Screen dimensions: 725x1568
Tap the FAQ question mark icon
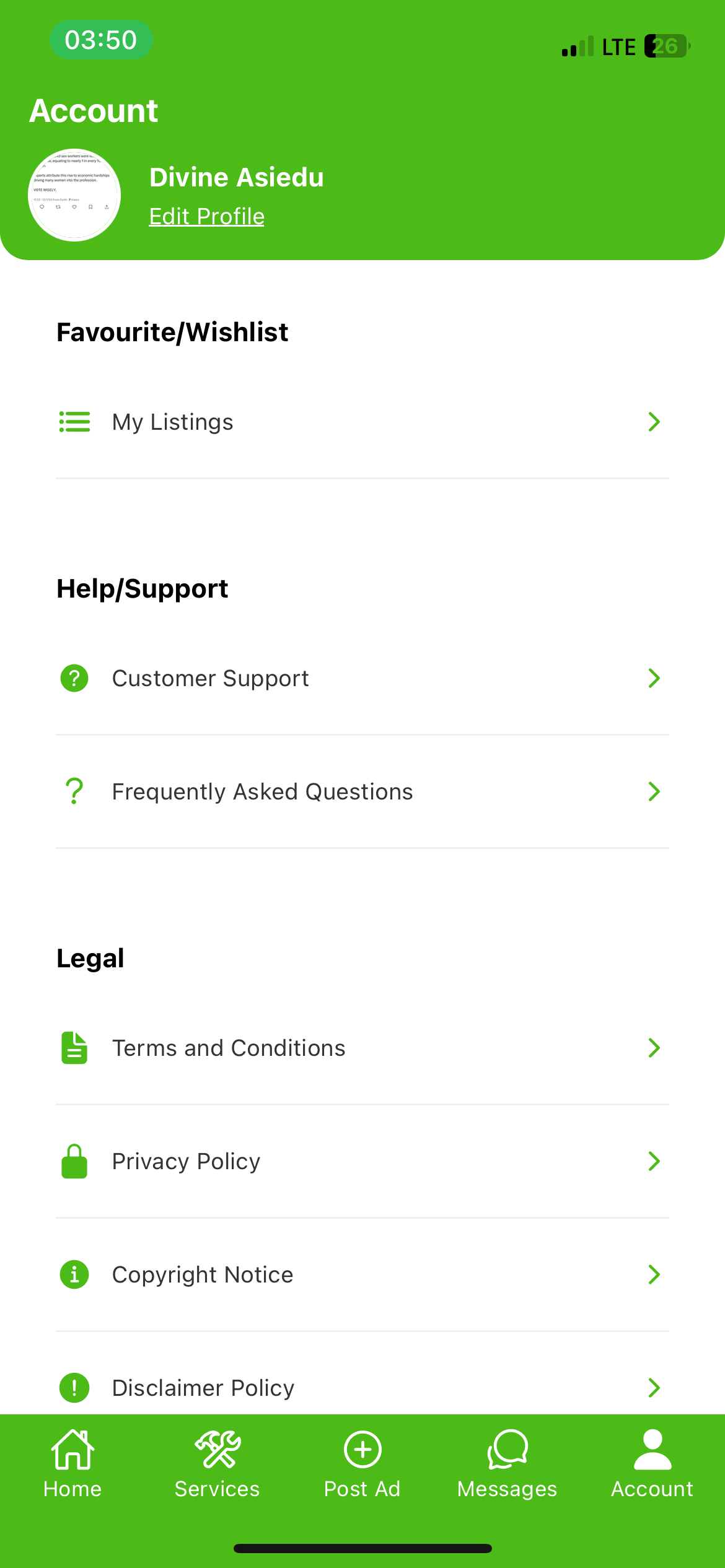pos(74,791)
